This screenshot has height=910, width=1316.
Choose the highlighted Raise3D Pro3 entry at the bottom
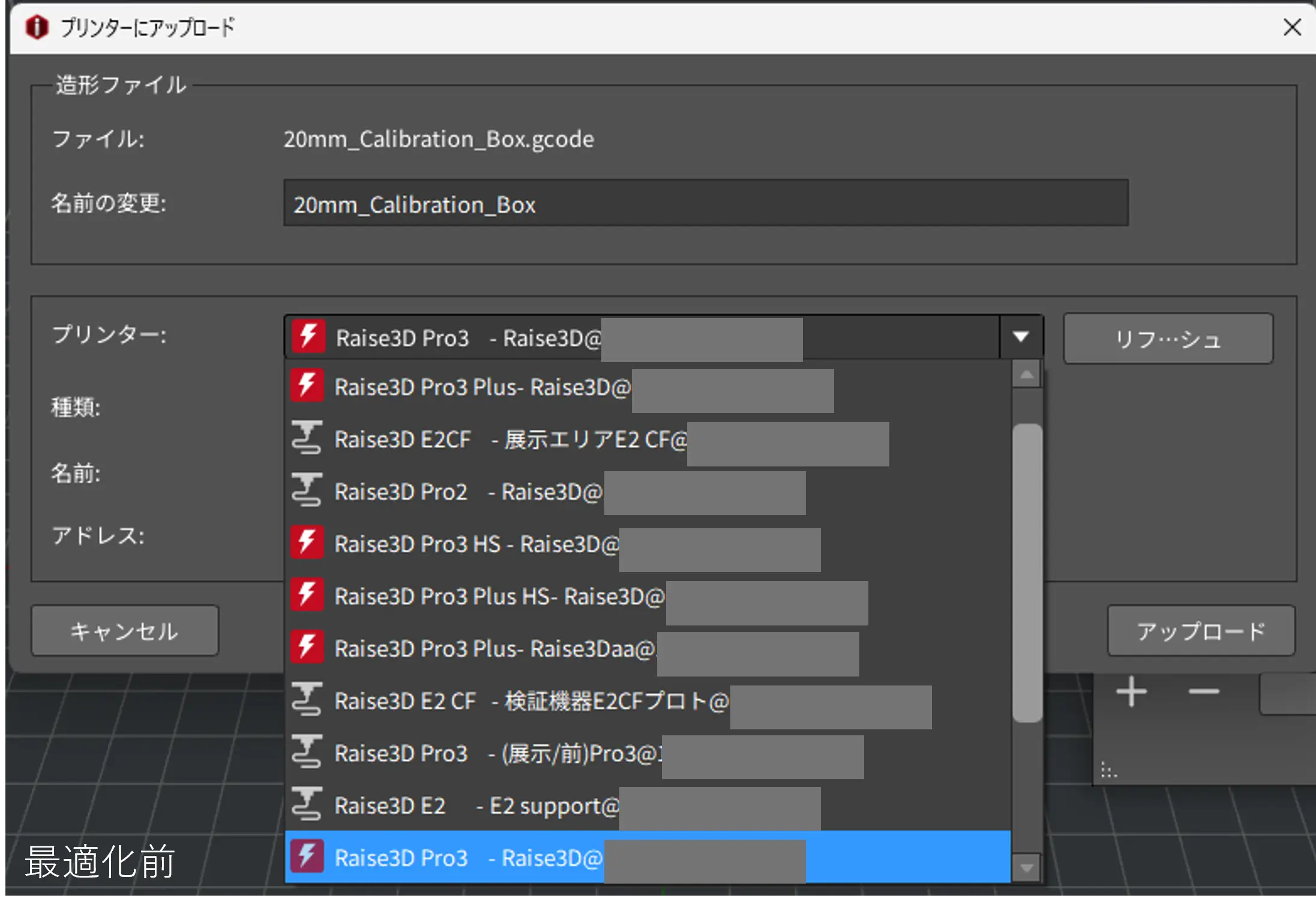tap(468, 858)
